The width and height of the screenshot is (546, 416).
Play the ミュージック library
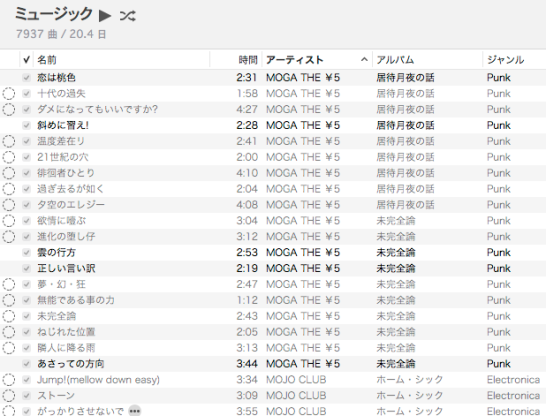point(105,16)
